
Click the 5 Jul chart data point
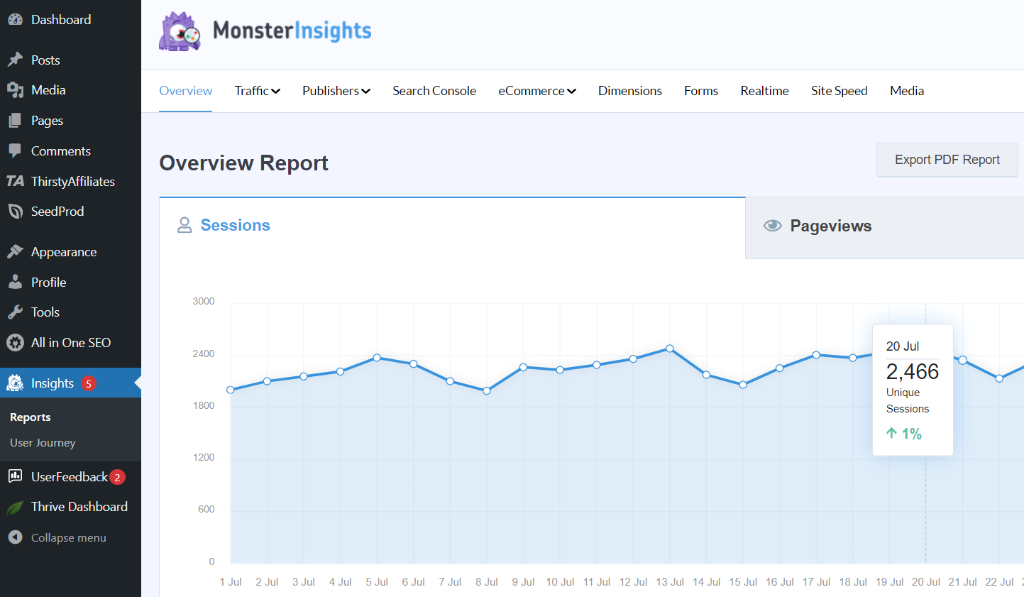[377, 357]
